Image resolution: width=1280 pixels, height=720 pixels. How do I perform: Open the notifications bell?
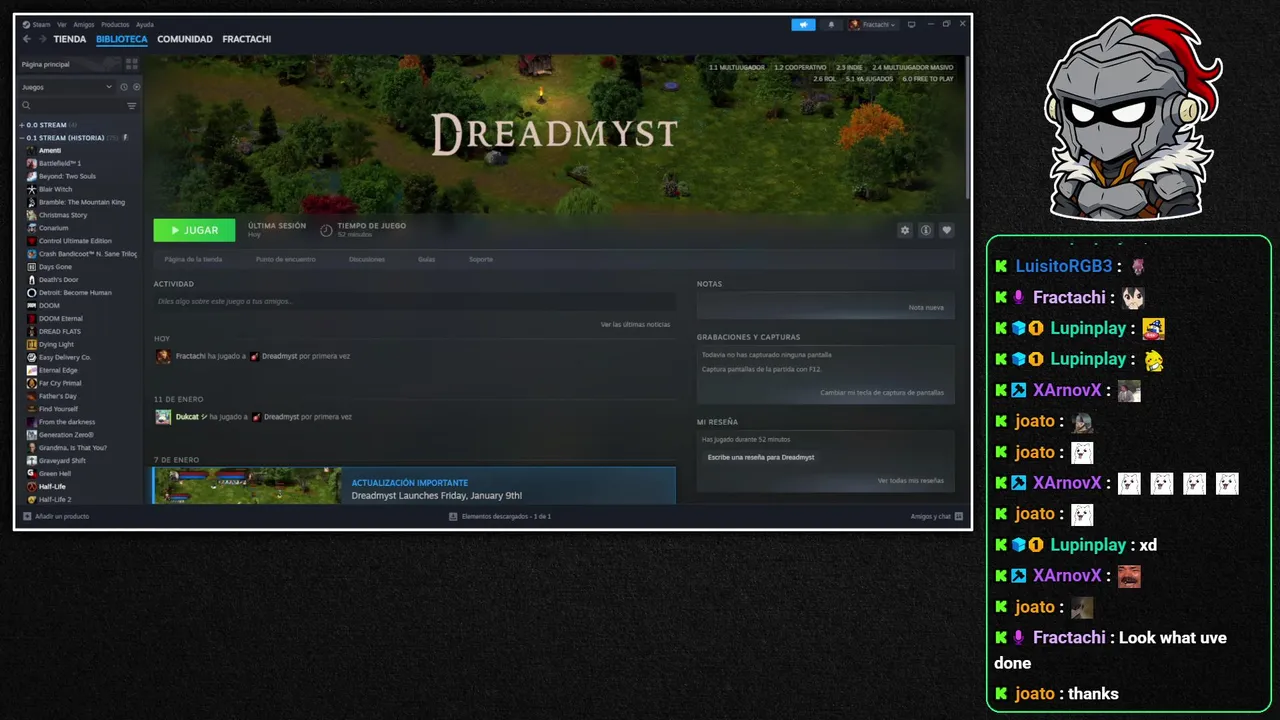tap(831, 25)
